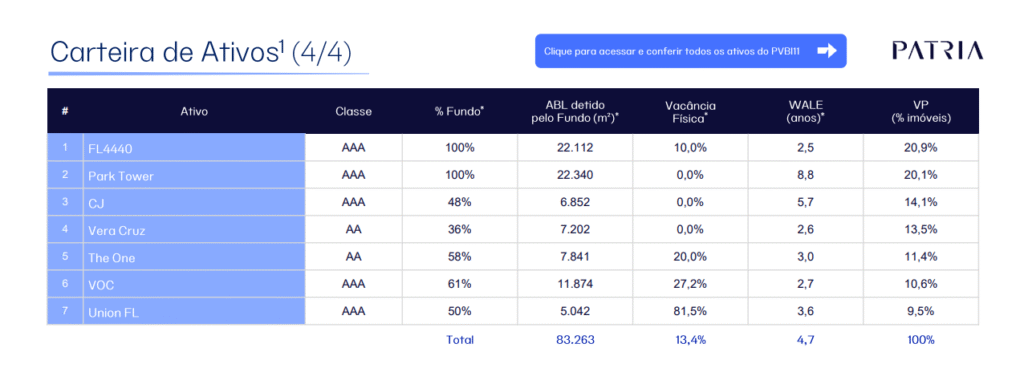Select the Vera Cruz asset

click(117, 230)
